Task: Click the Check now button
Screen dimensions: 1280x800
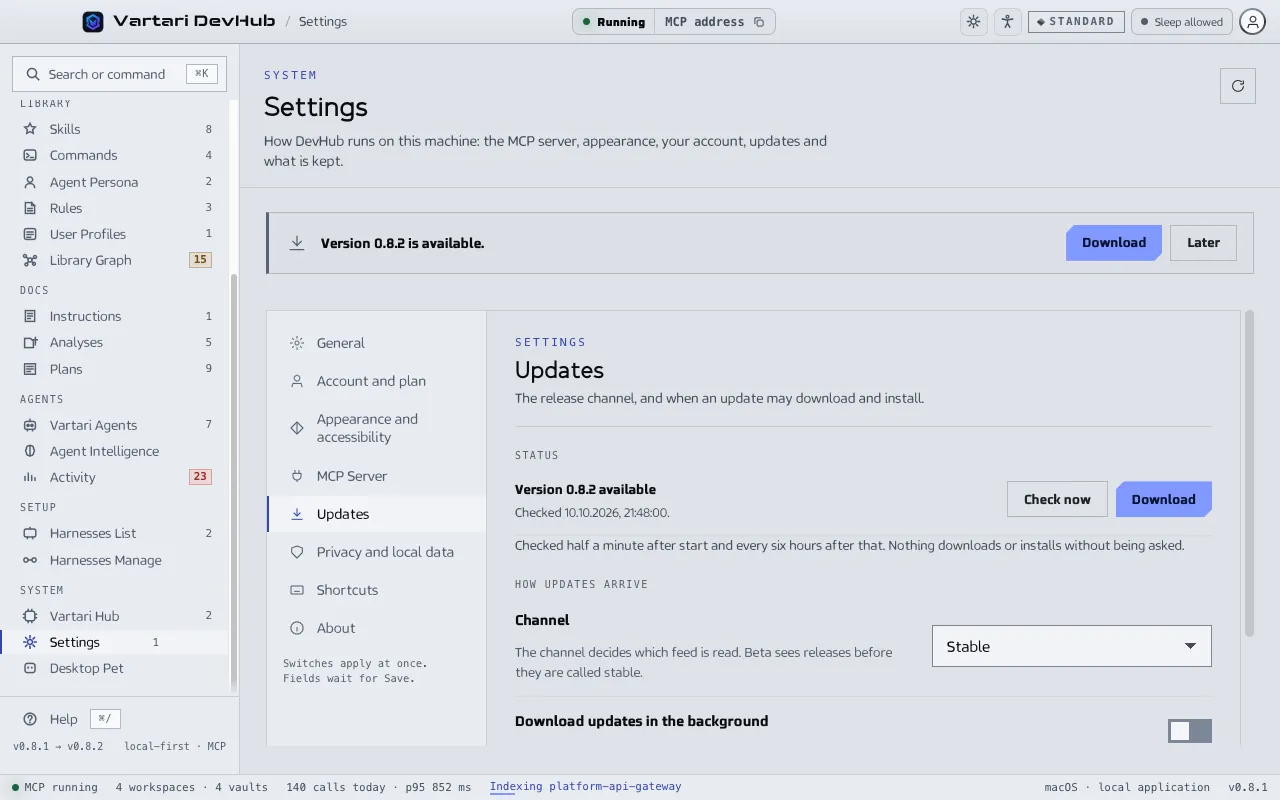Action: pos(1057,499)
